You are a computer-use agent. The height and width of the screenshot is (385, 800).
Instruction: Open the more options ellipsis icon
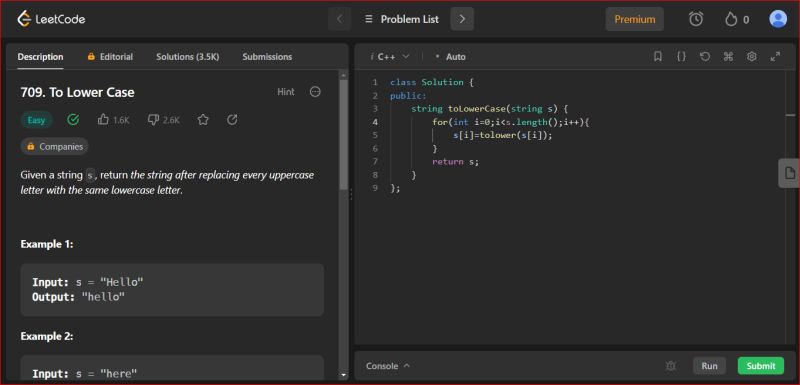coord(315,92)
